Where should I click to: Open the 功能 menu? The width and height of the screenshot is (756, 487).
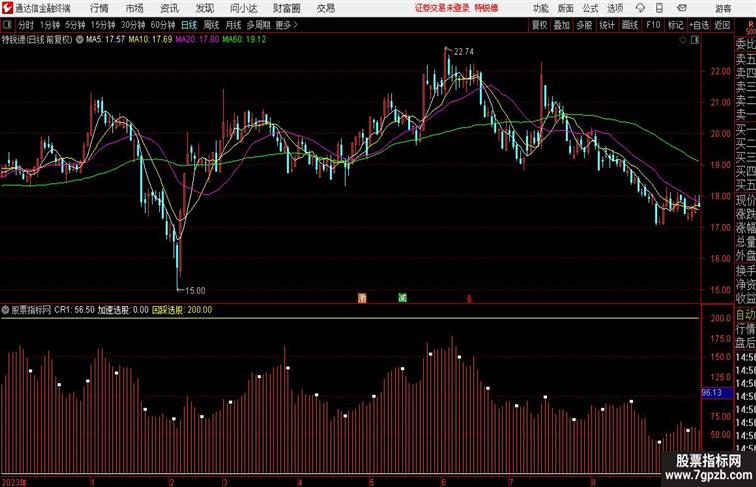(540, 8)
